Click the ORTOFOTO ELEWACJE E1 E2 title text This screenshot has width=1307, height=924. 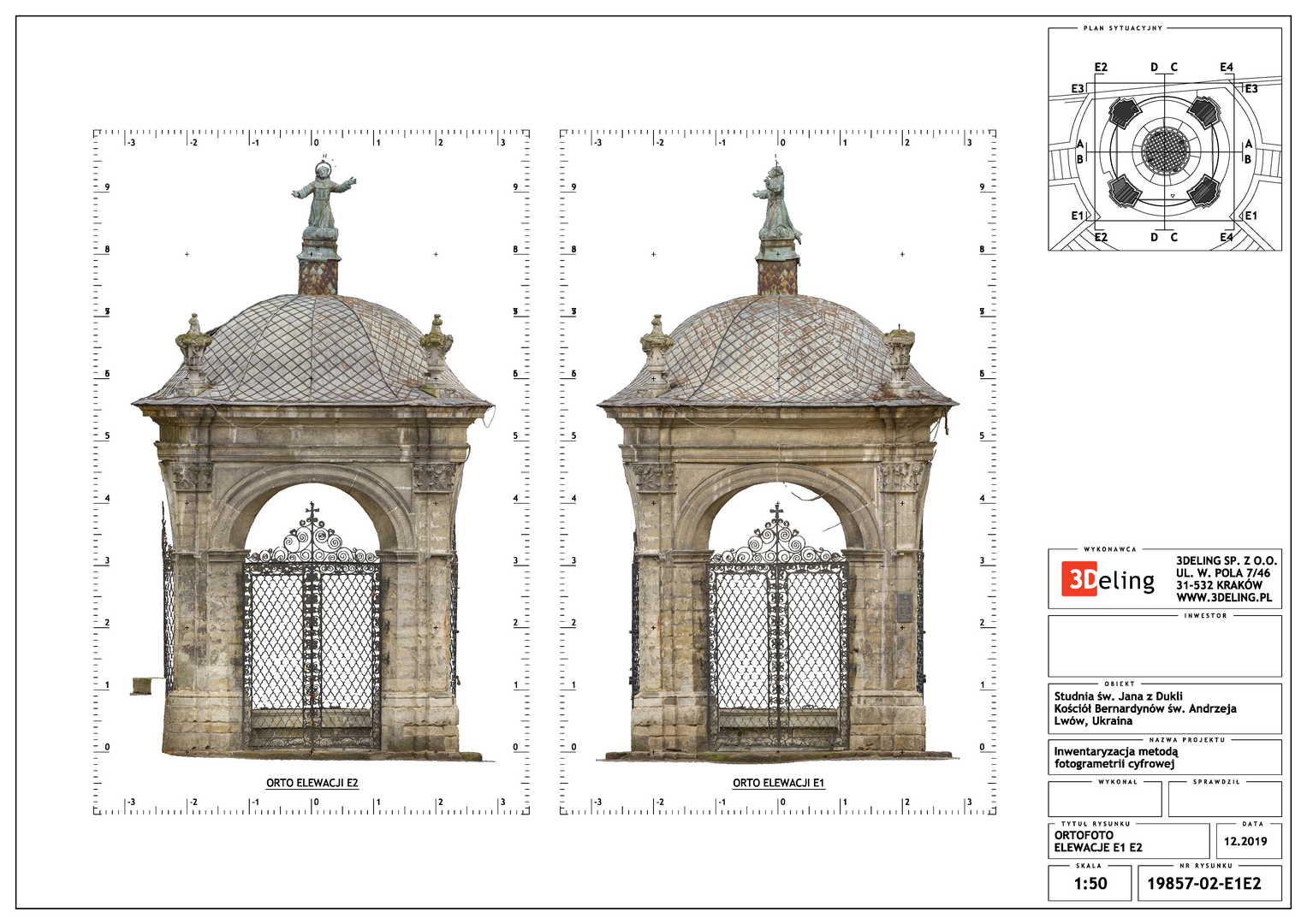coord(1097,841)
